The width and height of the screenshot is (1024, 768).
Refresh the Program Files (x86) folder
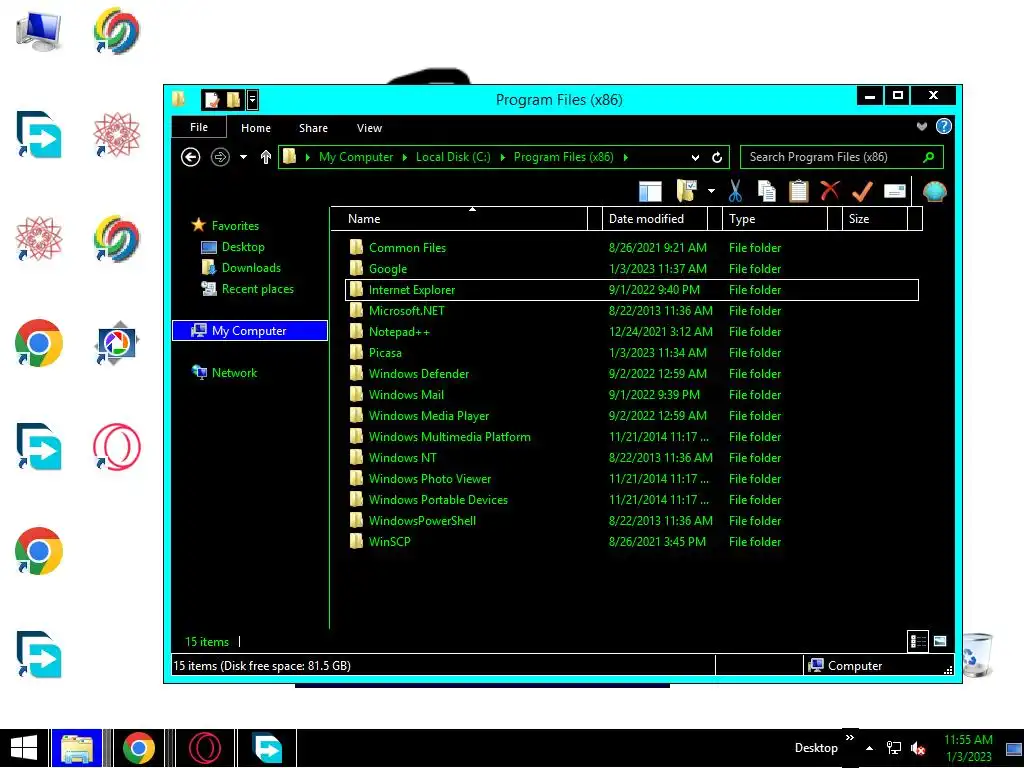coord(717,157)
